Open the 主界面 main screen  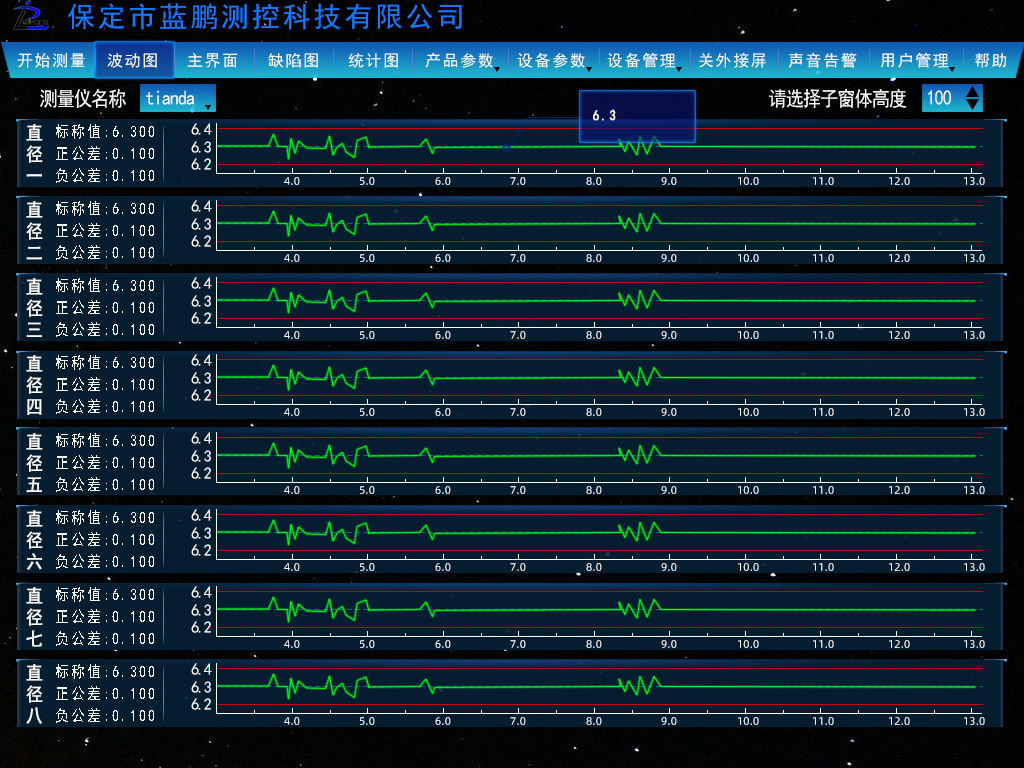[213, 60]
